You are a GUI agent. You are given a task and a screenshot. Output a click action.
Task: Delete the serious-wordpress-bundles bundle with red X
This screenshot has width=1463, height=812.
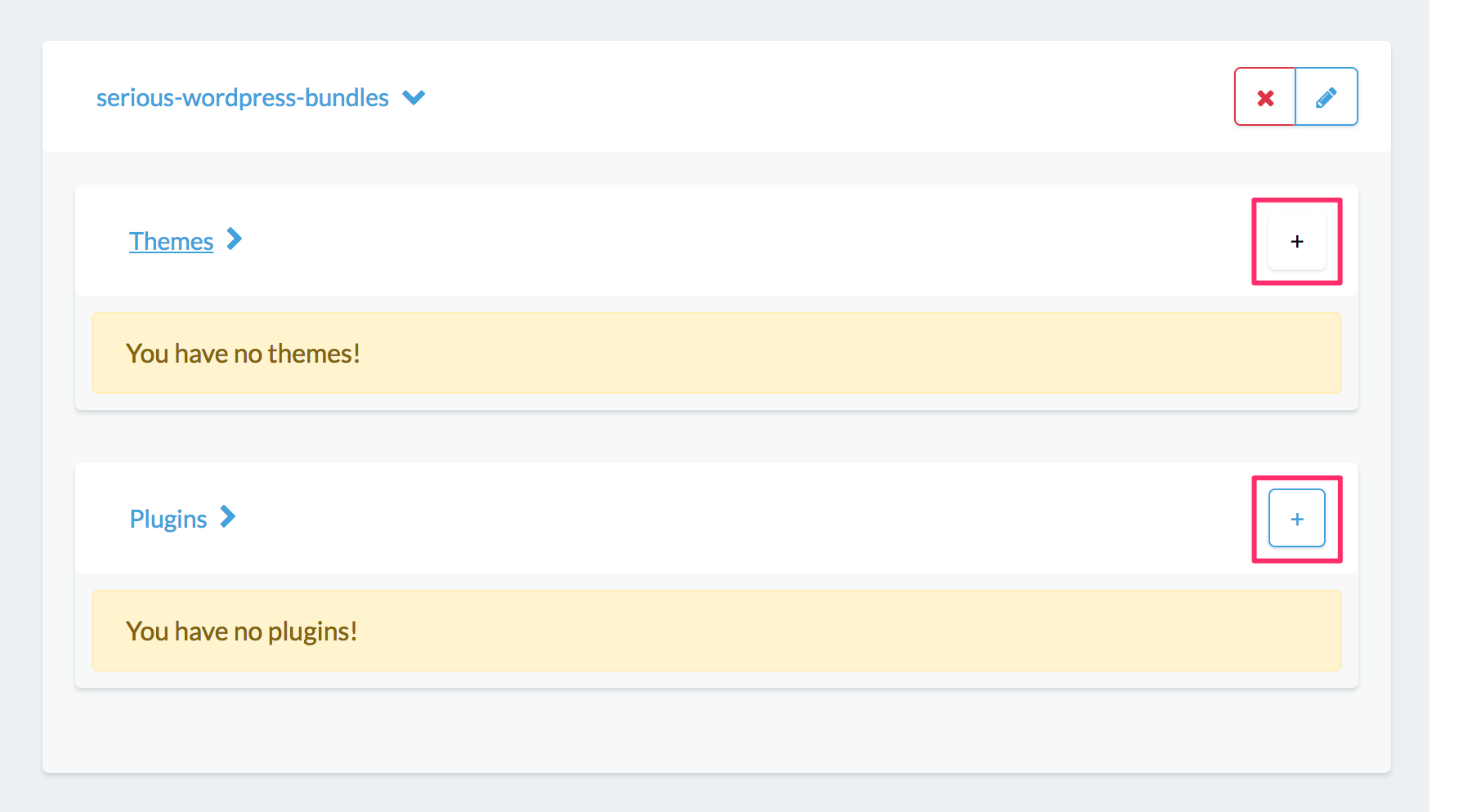click(1265, 97)
